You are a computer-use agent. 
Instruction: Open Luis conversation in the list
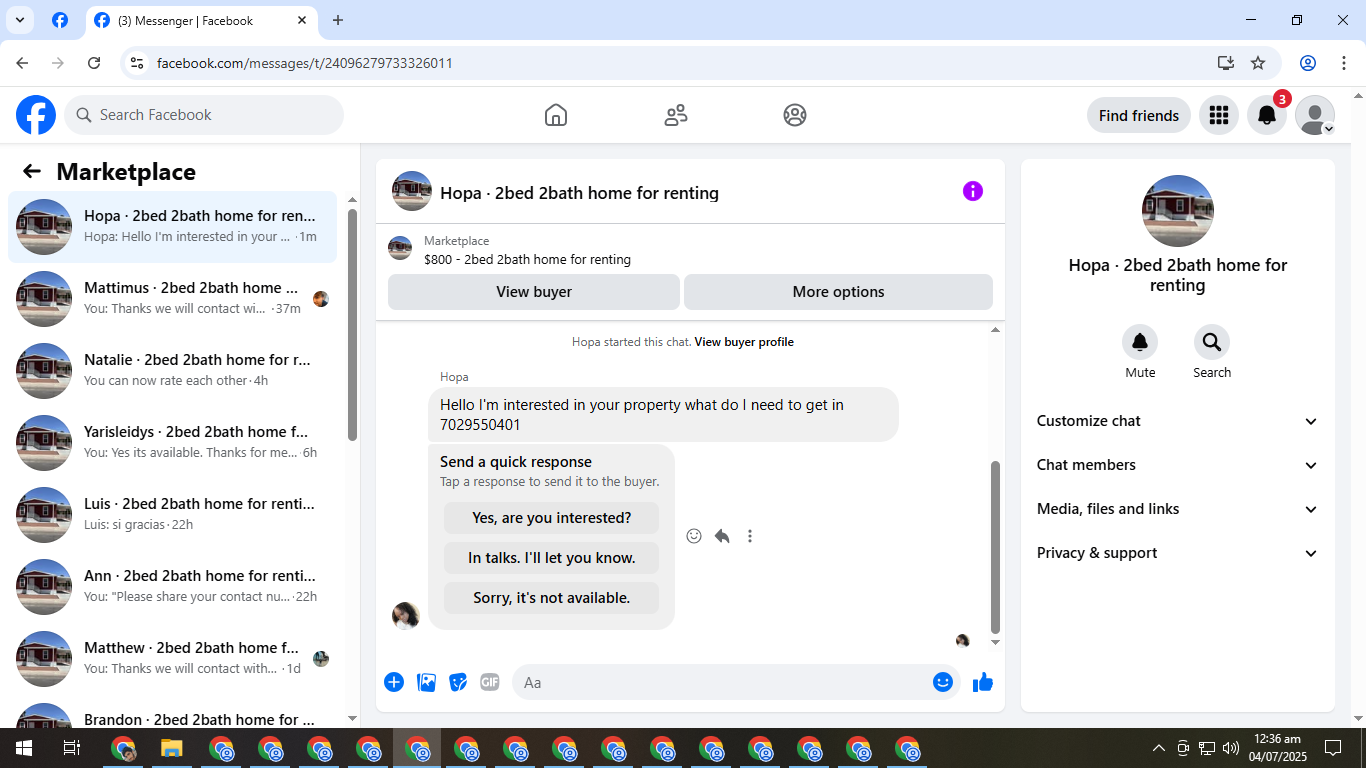tap(173, 515)
